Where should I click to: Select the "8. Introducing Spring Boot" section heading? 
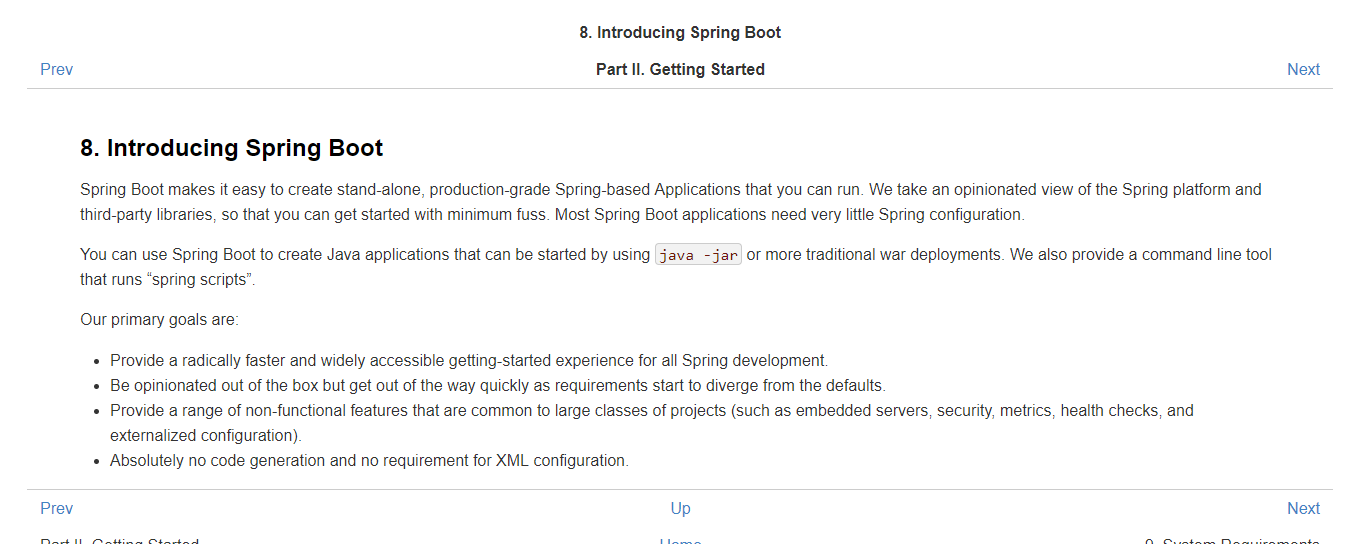tap(232, 148)
